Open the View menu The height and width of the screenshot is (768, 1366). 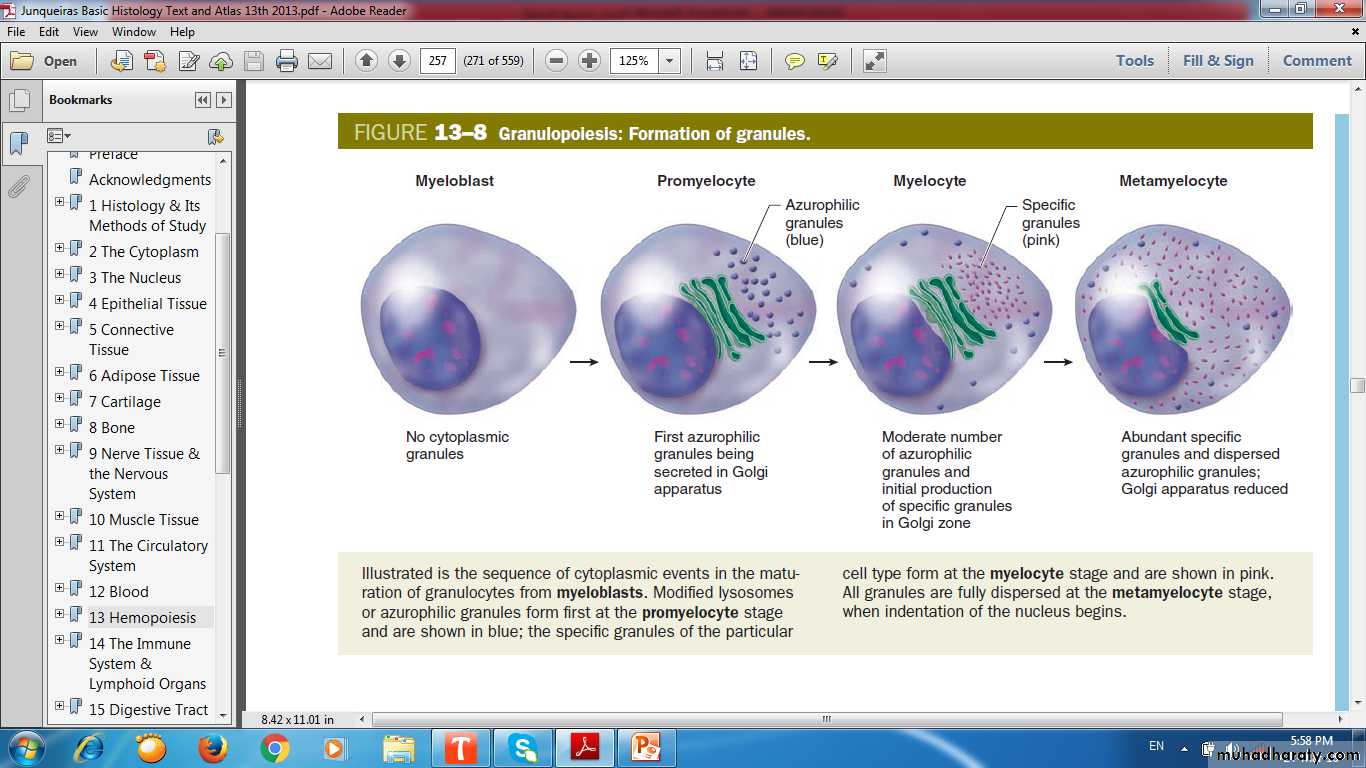86,32
